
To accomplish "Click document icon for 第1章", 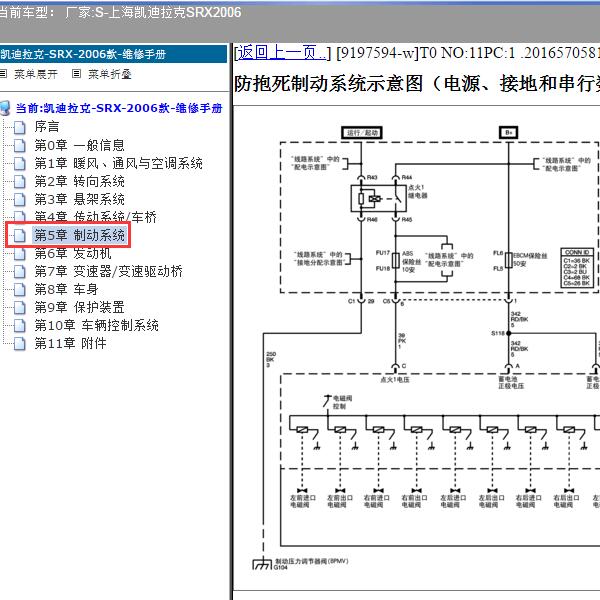I will [20, 163].
